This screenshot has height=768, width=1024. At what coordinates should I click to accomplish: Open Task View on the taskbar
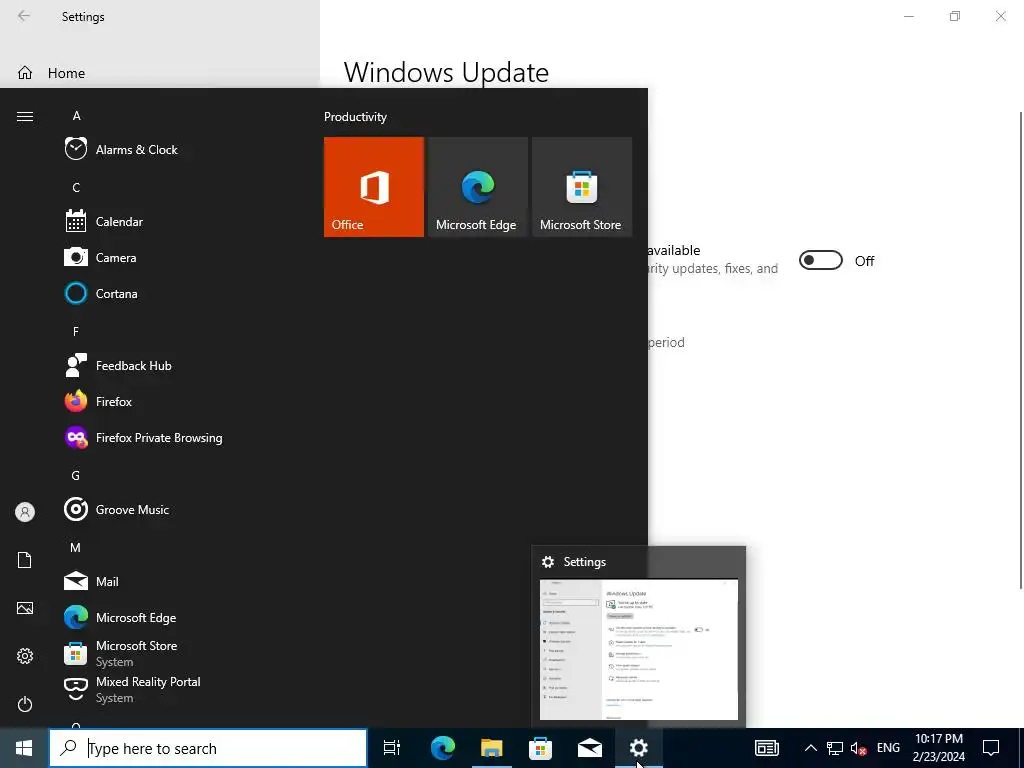(392, 748)
